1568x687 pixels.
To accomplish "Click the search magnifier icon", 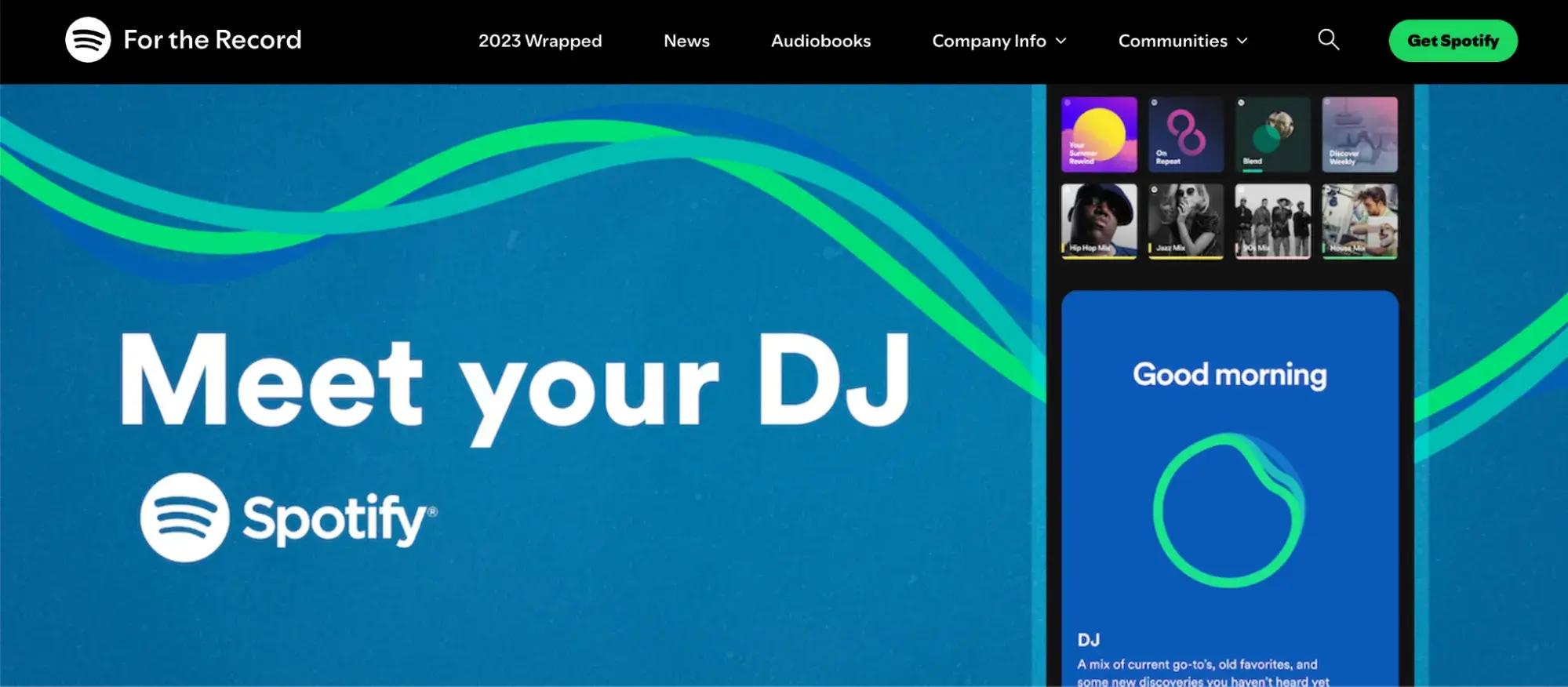I will coord(1328,39).
